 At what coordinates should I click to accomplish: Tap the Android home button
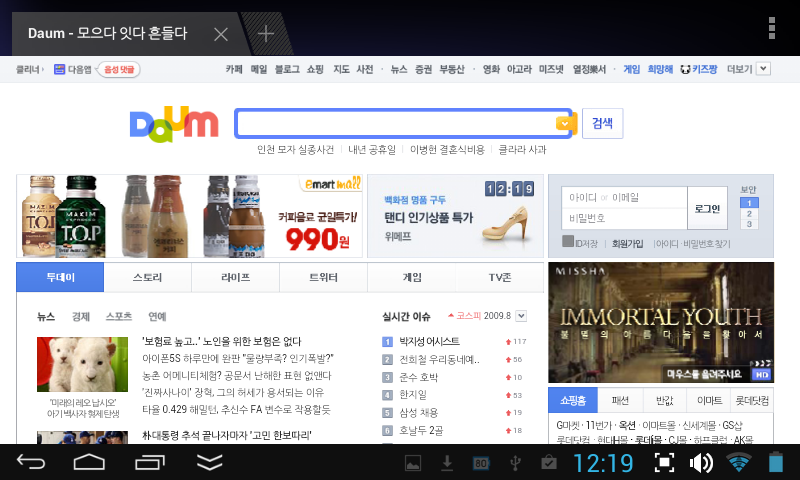[89, 462]
